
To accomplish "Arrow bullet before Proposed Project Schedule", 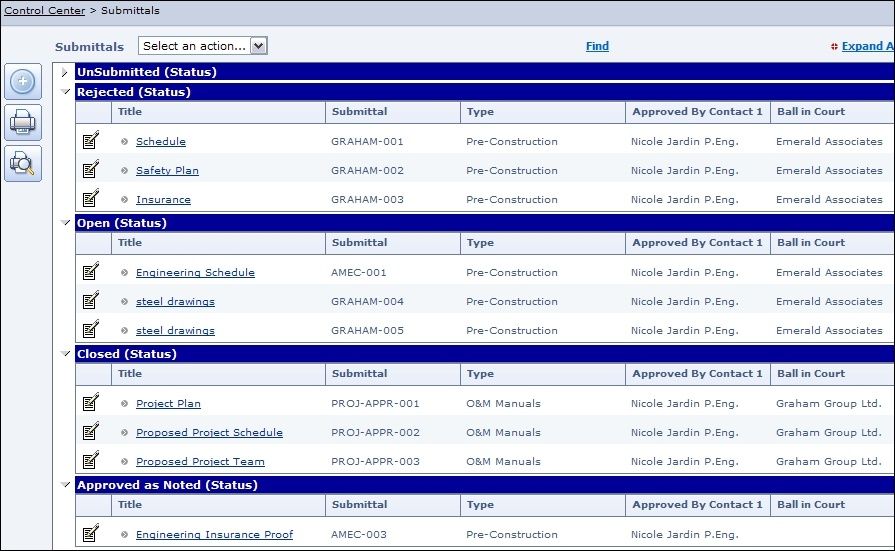I will click(x=124, y=433).
